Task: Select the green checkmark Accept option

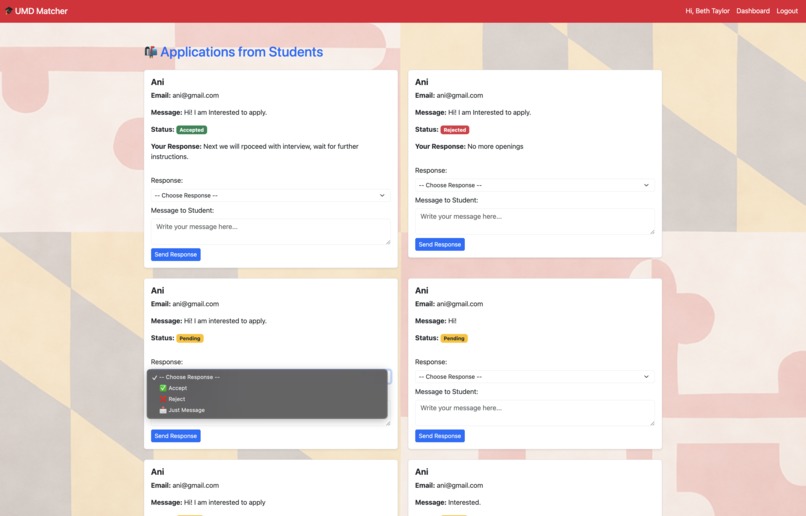Action: click(173, 388)
